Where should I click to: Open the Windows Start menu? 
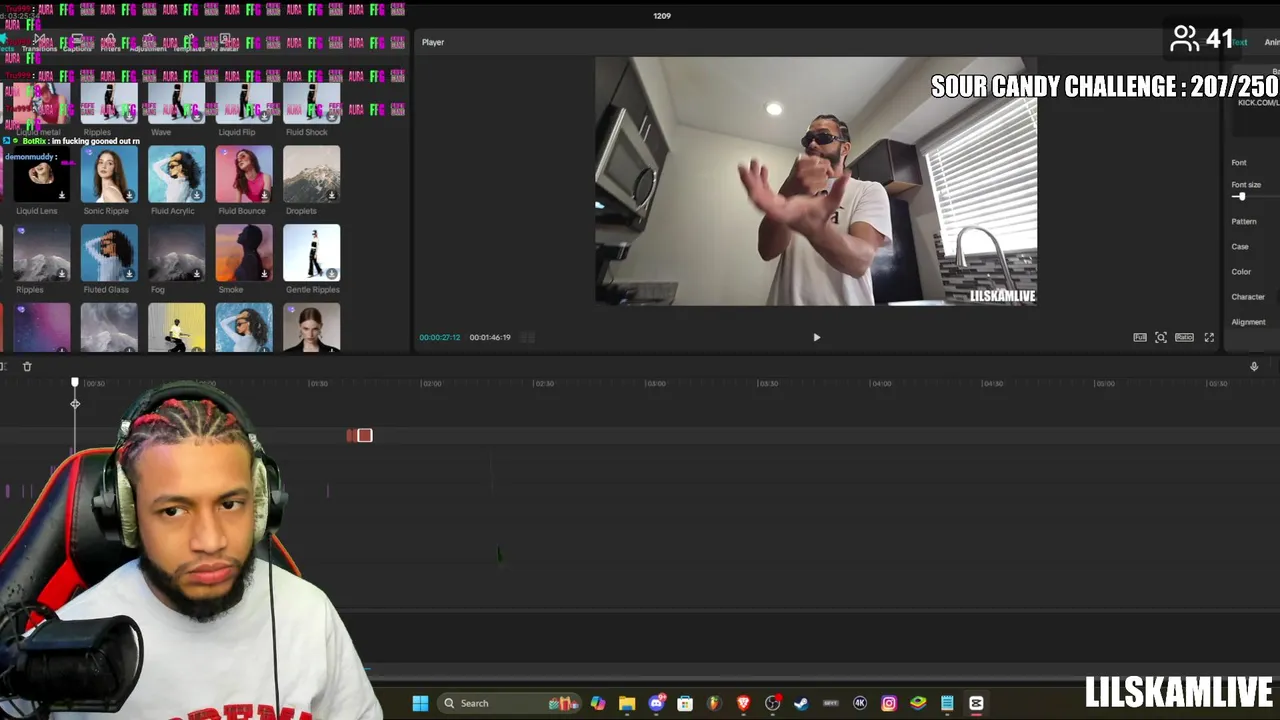tap(420, 704)
